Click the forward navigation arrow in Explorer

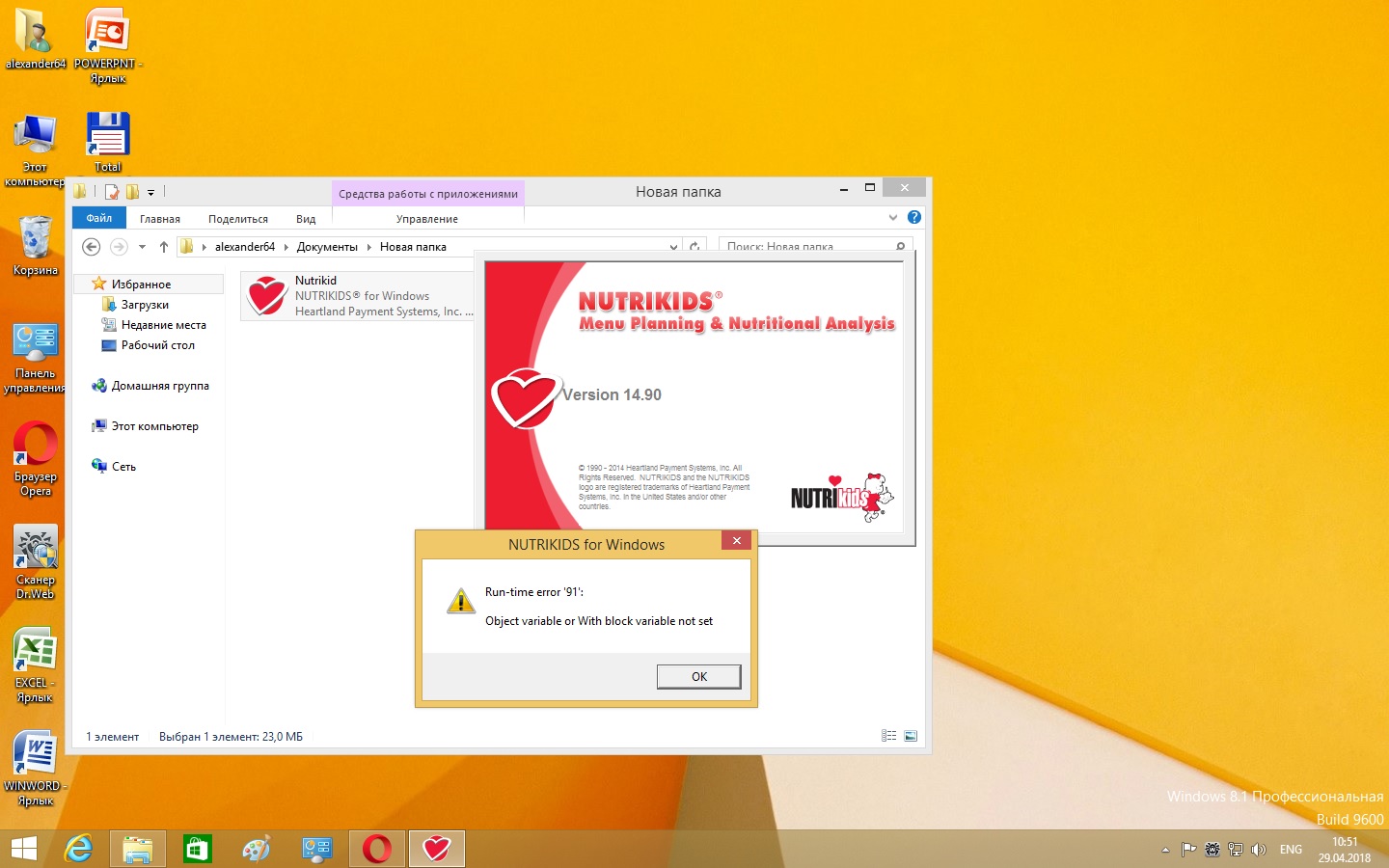119,247
